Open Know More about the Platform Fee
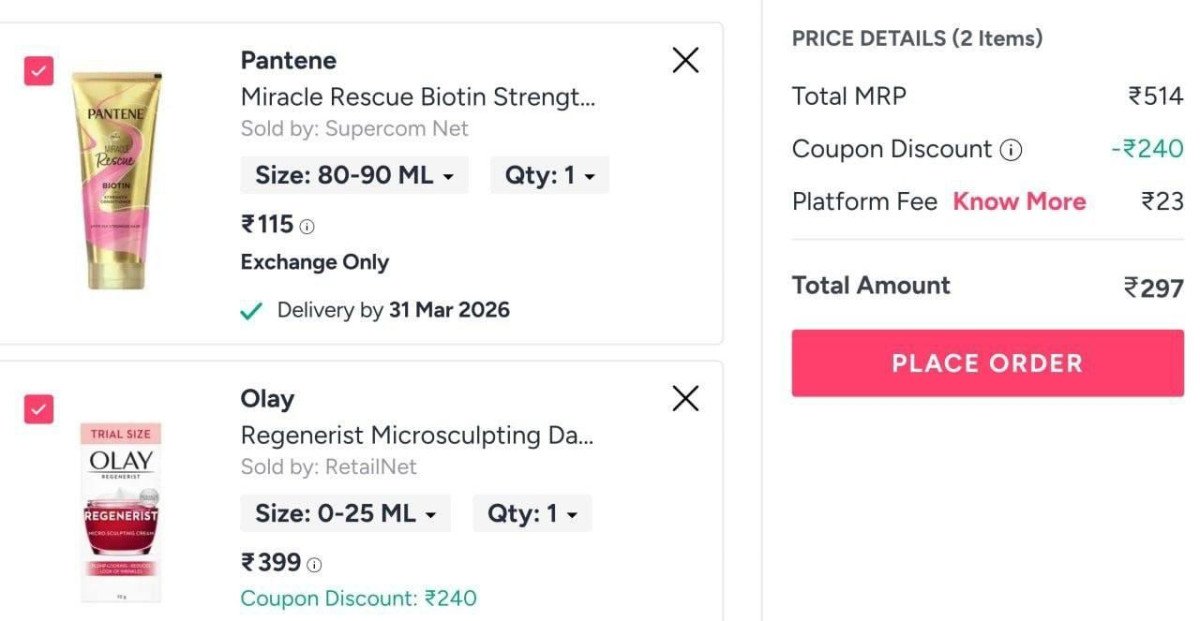Screen dimensions: 1200x621 coord(1019,201)
